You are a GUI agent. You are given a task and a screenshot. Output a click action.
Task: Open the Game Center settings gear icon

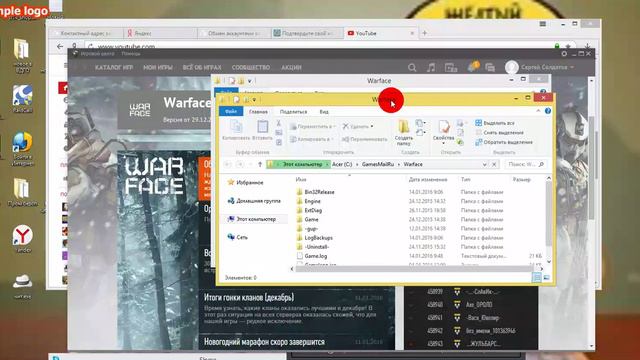(x=564, y=53)
